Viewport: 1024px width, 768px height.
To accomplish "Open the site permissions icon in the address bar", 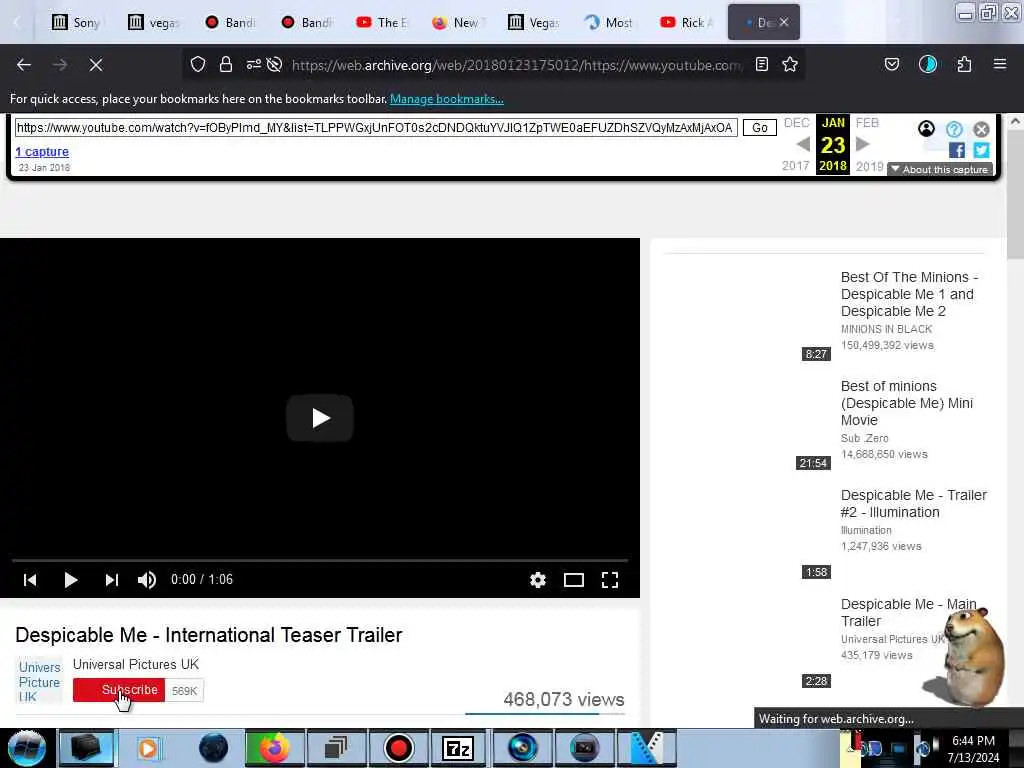I will coord(253,64).
